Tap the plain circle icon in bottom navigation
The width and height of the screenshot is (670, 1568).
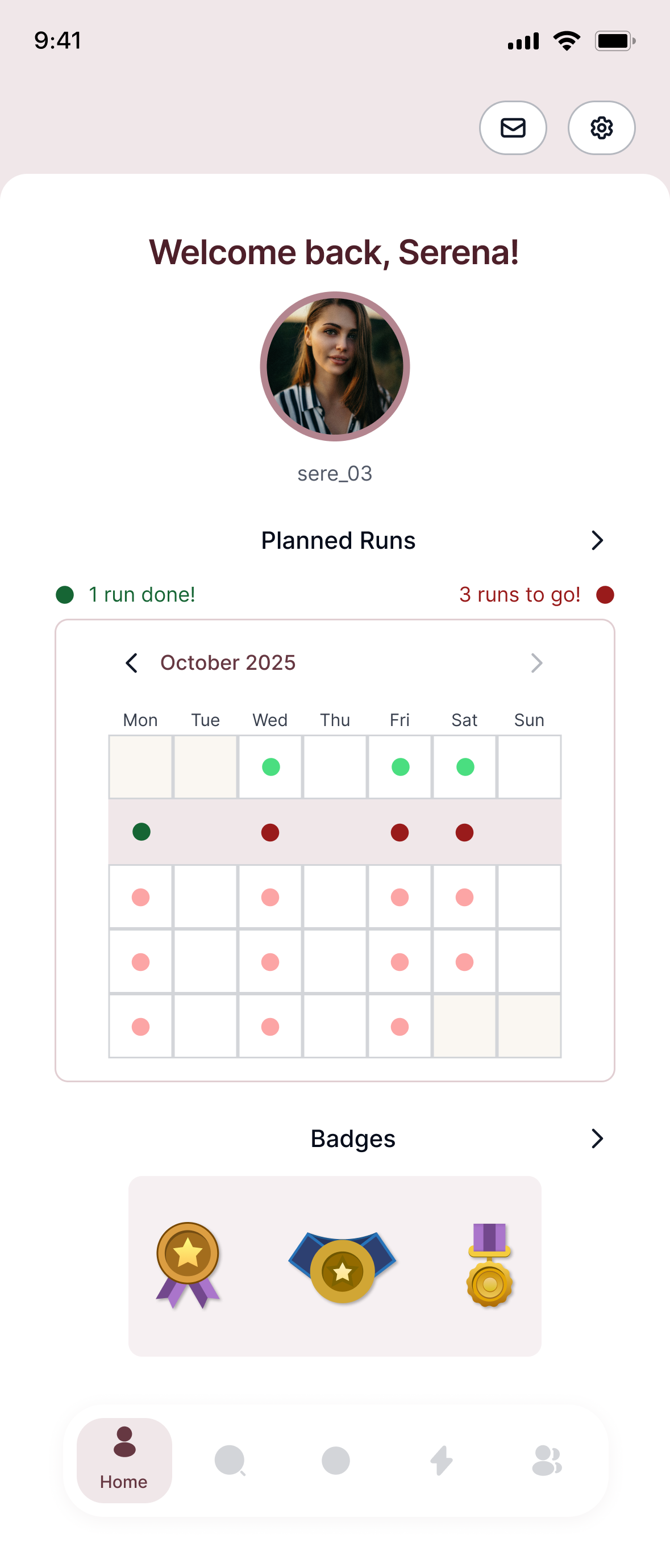point(336,1460)
